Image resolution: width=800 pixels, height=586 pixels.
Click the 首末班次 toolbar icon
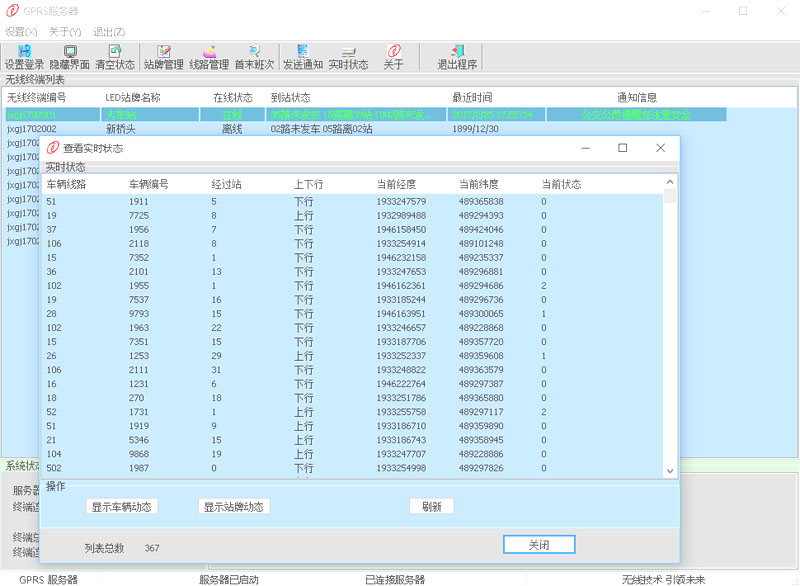tap(254, 57)
